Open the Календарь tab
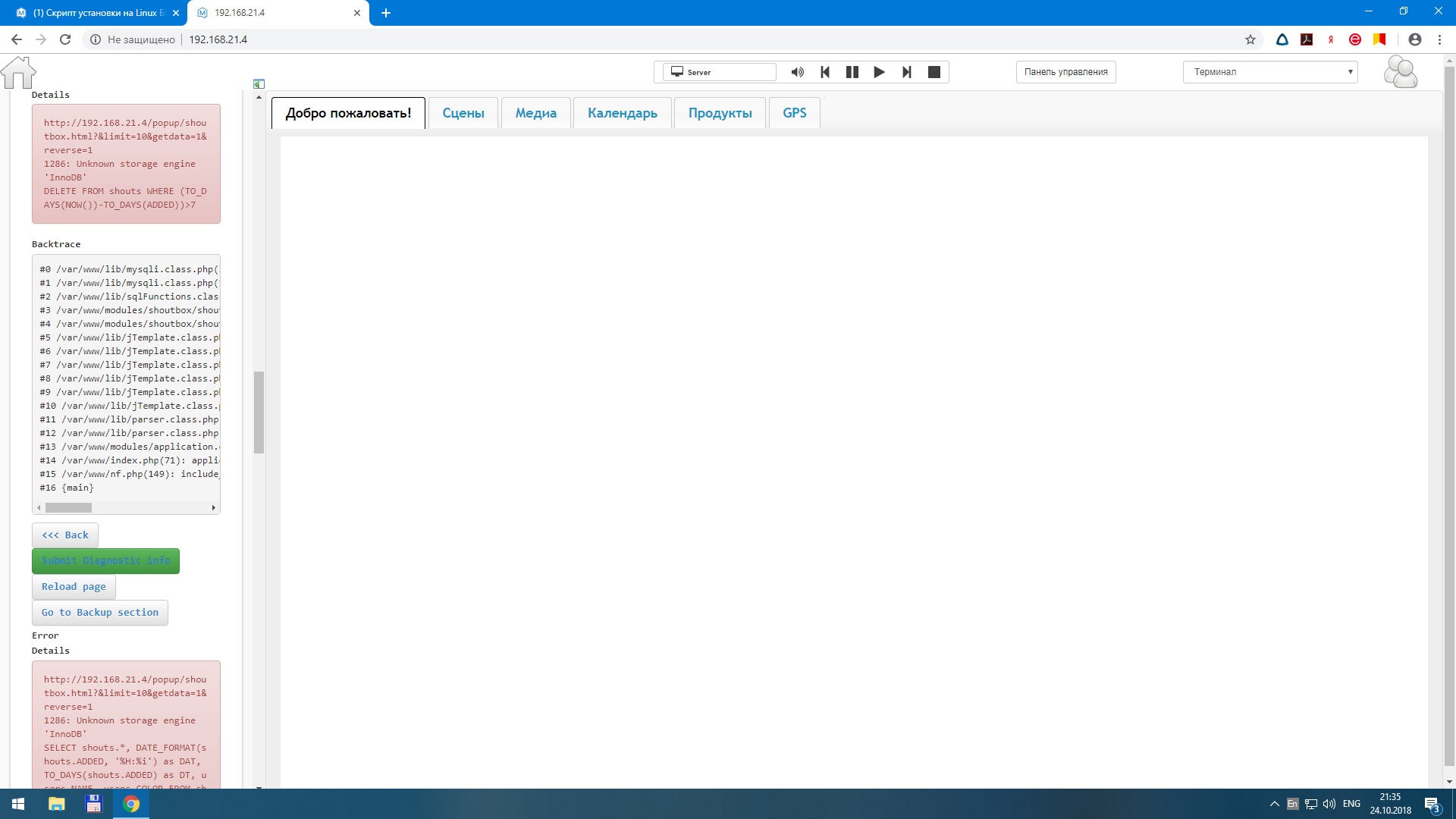 [x=622, y=113]
